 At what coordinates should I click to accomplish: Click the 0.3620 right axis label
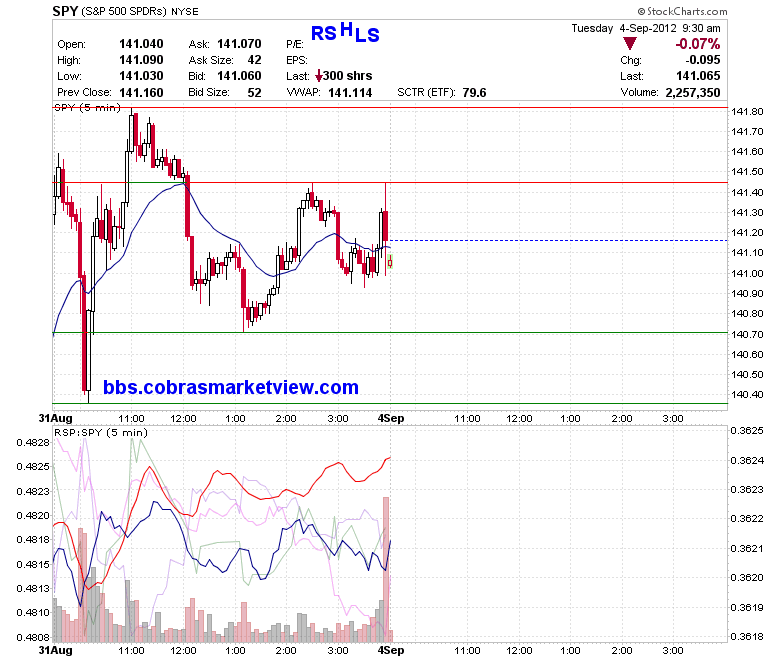pos(747,577)
